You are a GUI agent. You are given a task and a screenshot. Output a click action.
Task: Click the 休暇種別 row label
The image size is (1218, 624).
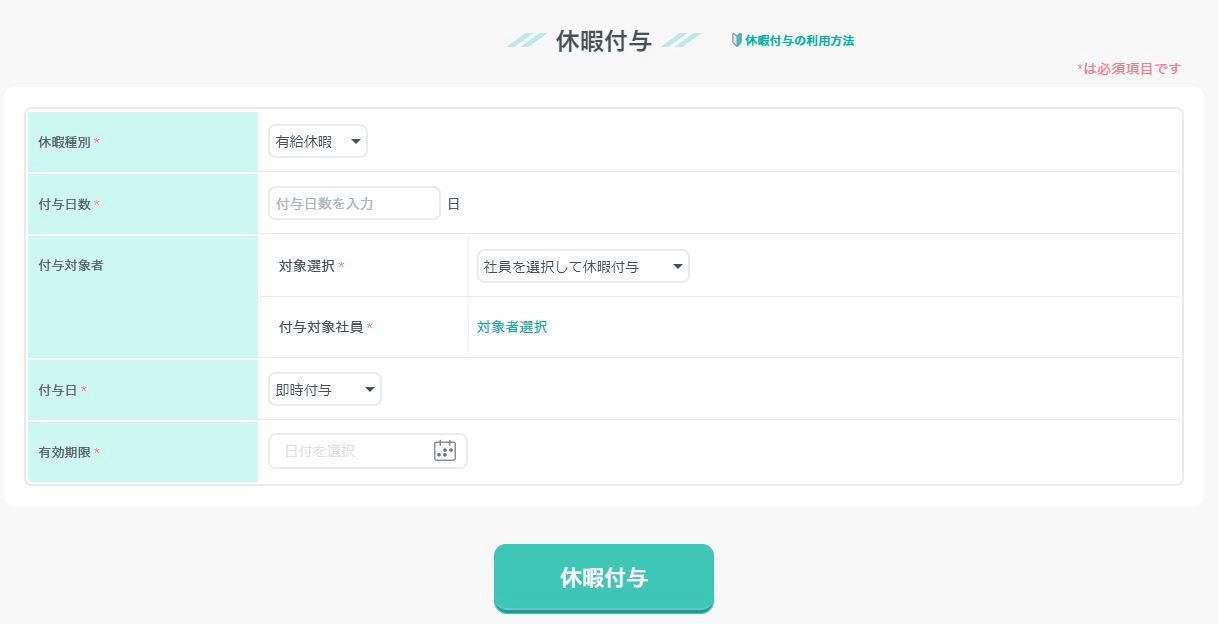click(x=65, y=142)
